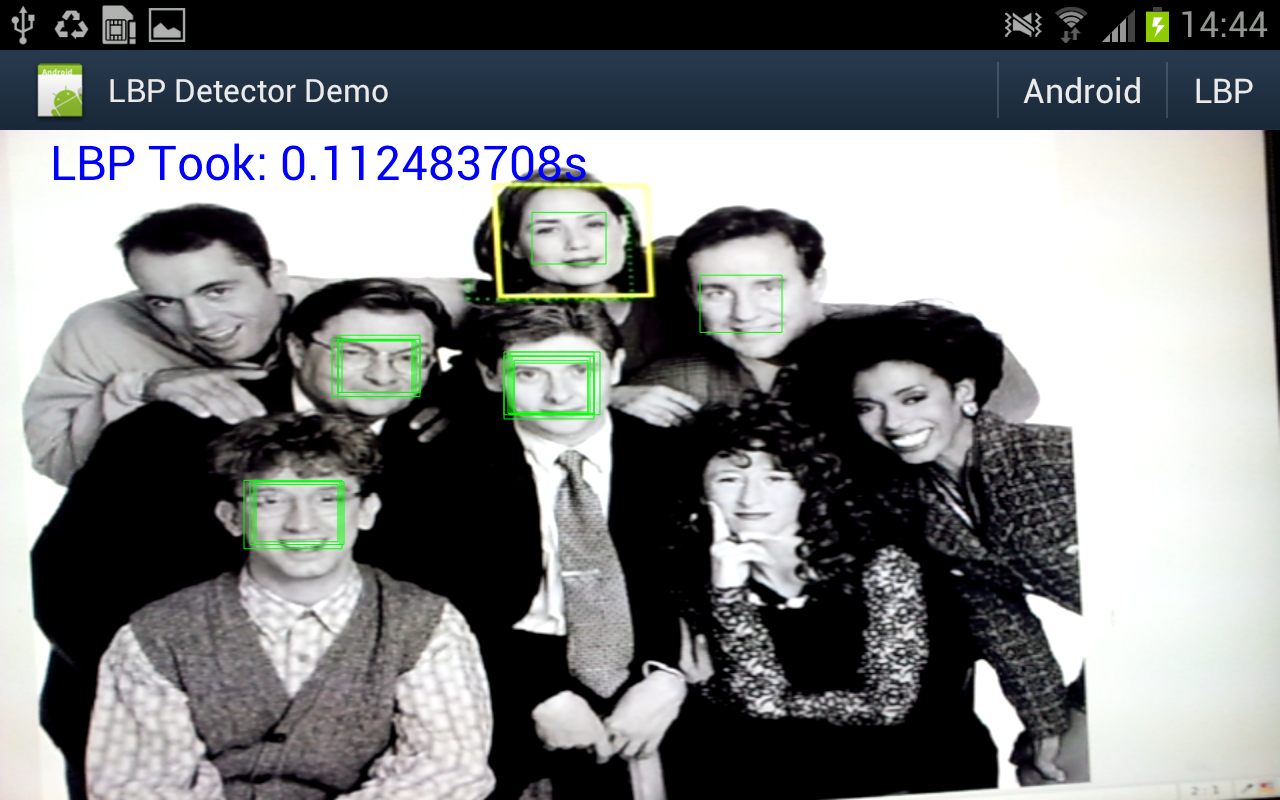
Task: Tap the Android app icon in action bar
Action: click(x=60, y=90)
